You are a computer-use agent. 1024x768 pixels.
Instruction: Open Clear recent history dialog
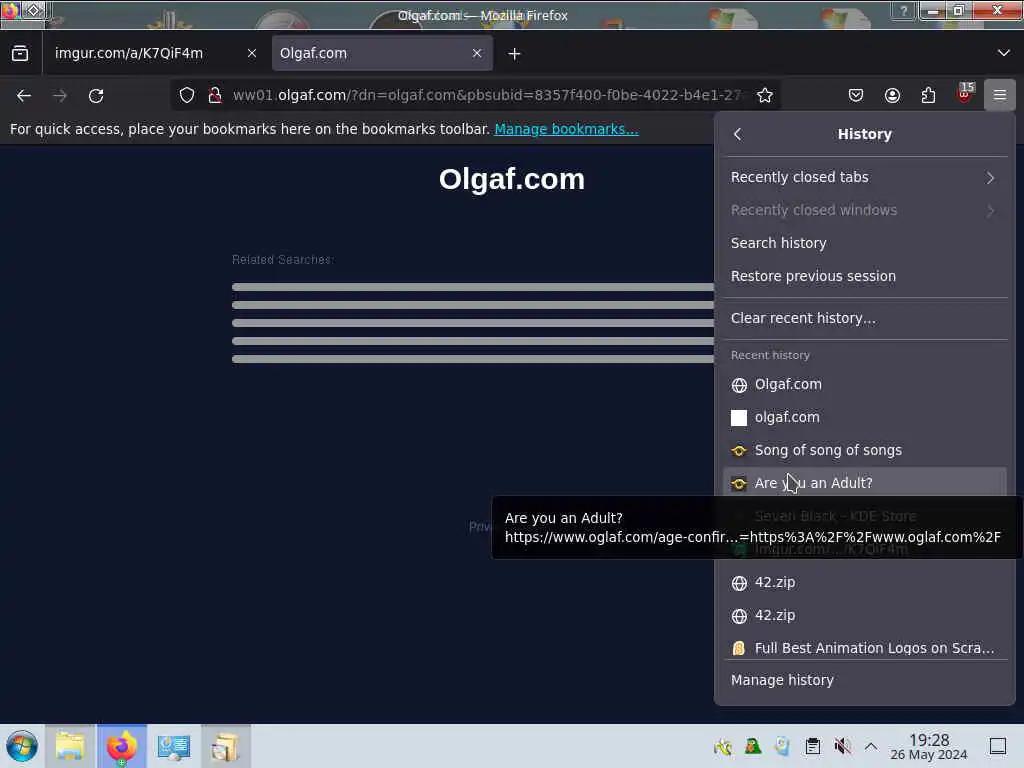pos(865,318)
